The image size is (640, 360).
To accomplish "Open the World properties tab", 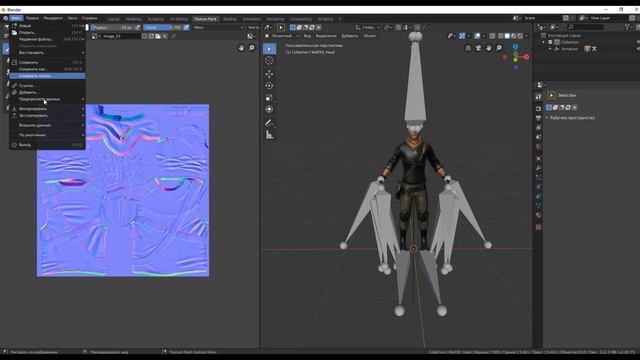I will click(538, 147).
